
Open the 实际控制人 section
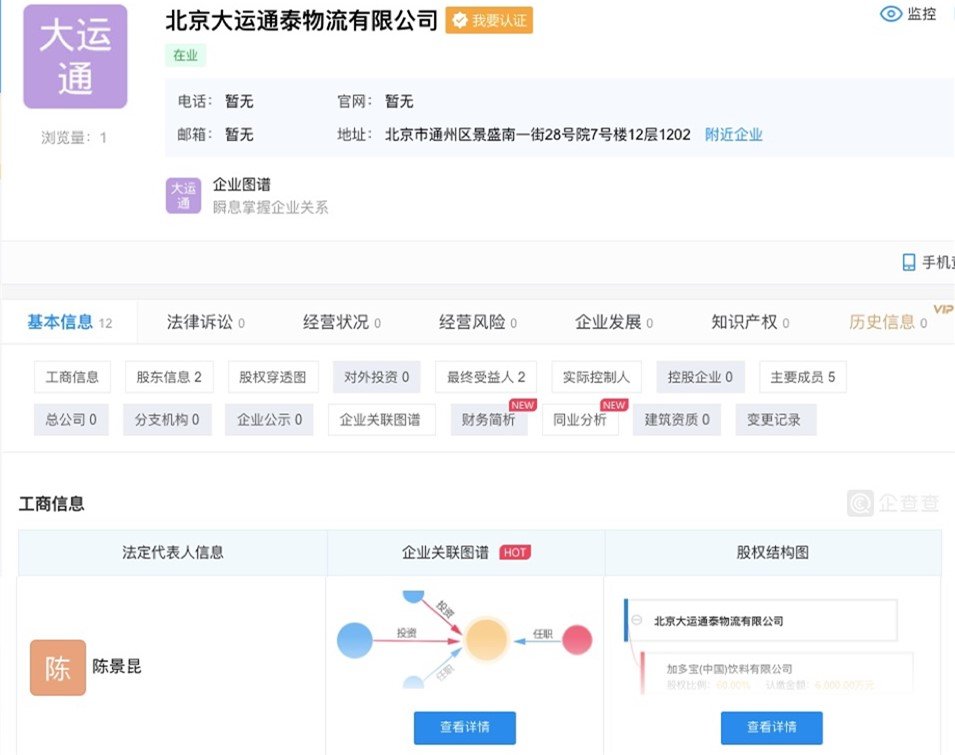point(596,377)
